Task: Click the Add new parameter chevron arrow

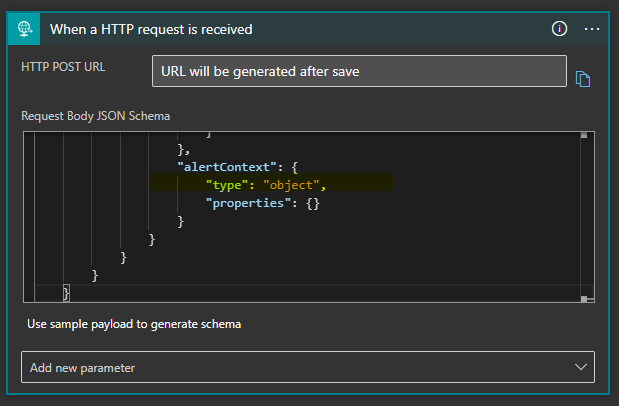Action: coord(580,367)
